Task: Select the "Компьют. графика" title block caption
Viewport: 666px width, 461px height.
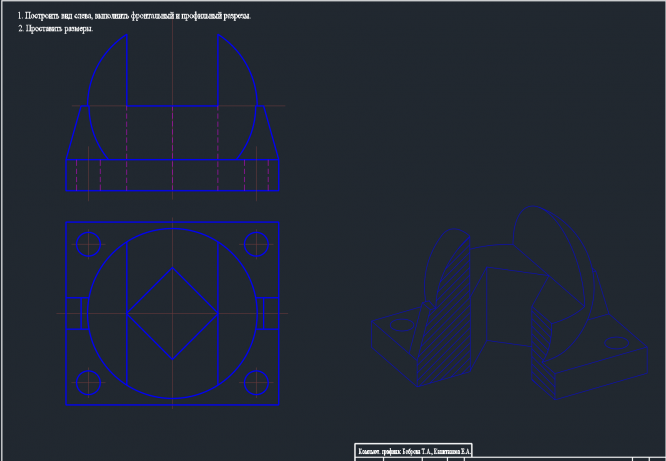Action: (x=414, y=451)
